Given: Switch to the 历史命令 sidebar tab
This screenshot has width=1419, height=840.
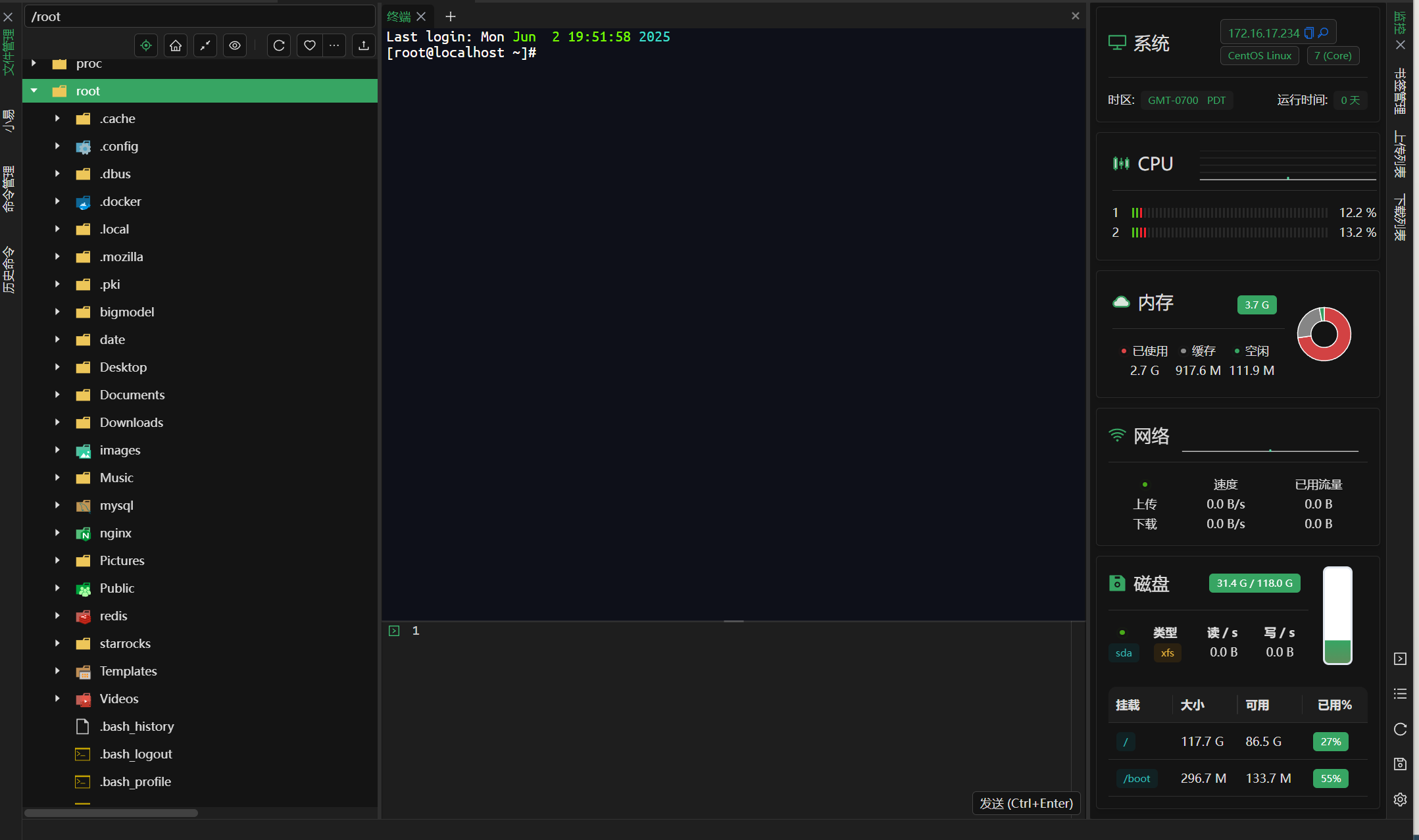Looking at the screenshot, I should (9, 270).
